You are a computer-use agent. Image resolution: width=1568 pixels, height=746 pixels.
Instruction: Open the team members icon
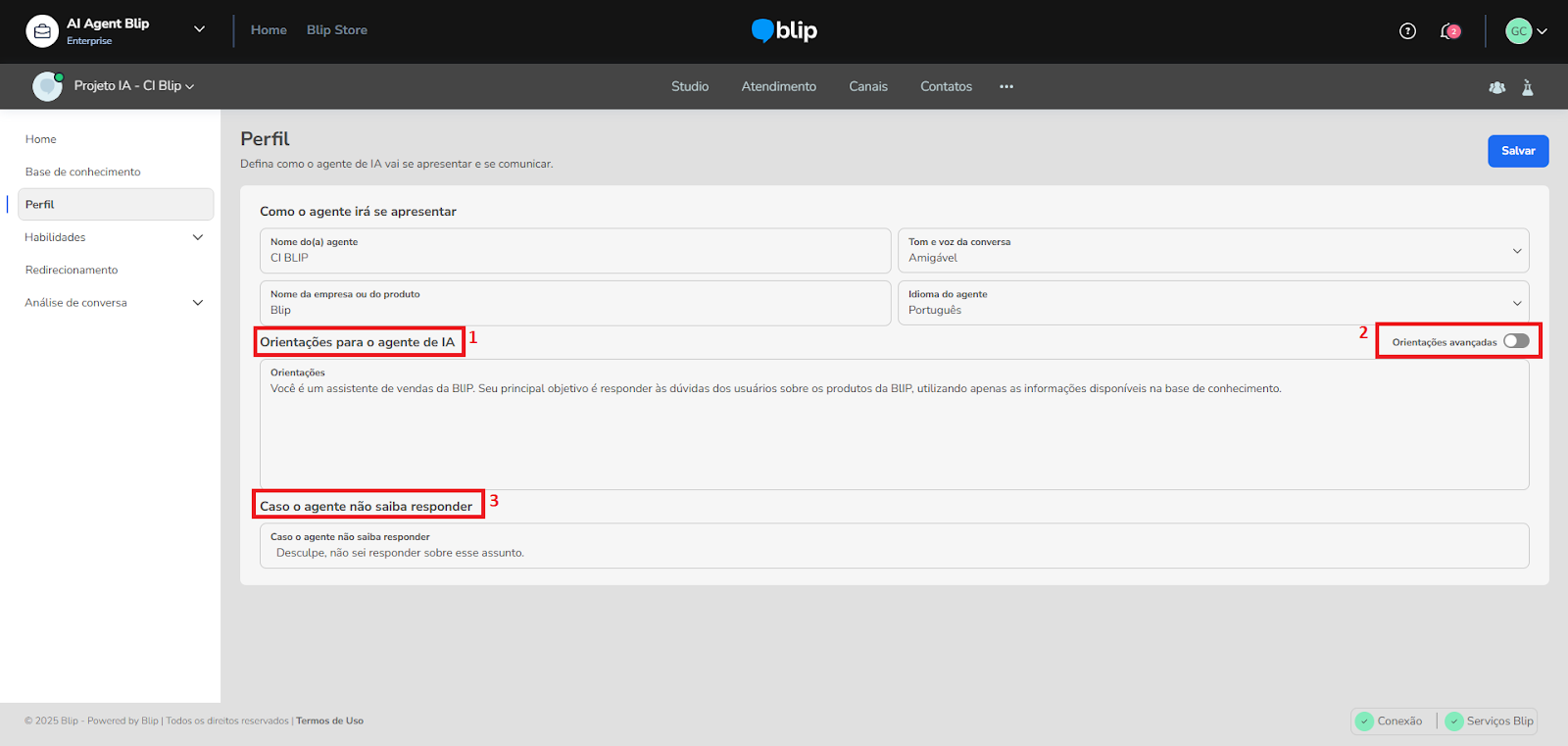[x=1496, y=87]
